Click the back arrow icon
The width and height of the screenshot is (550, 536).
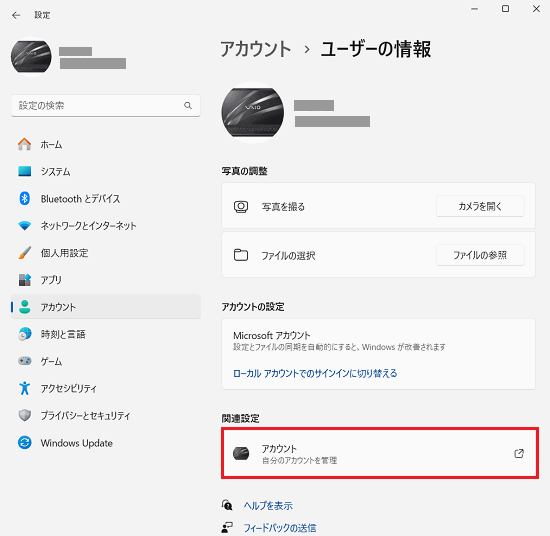(16, 15)
